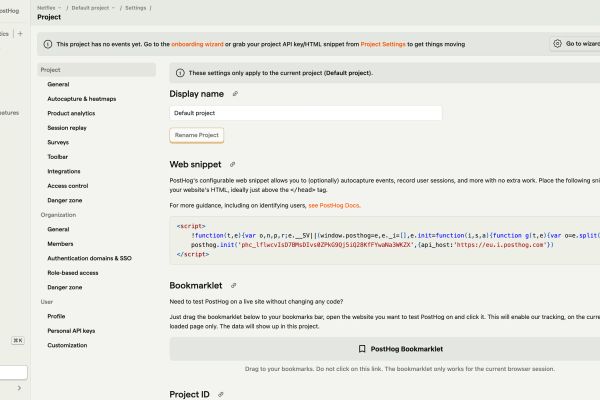600x400 pixels.
Task: Open the see PostHog Docs link
Action: [x=334, y=206]
